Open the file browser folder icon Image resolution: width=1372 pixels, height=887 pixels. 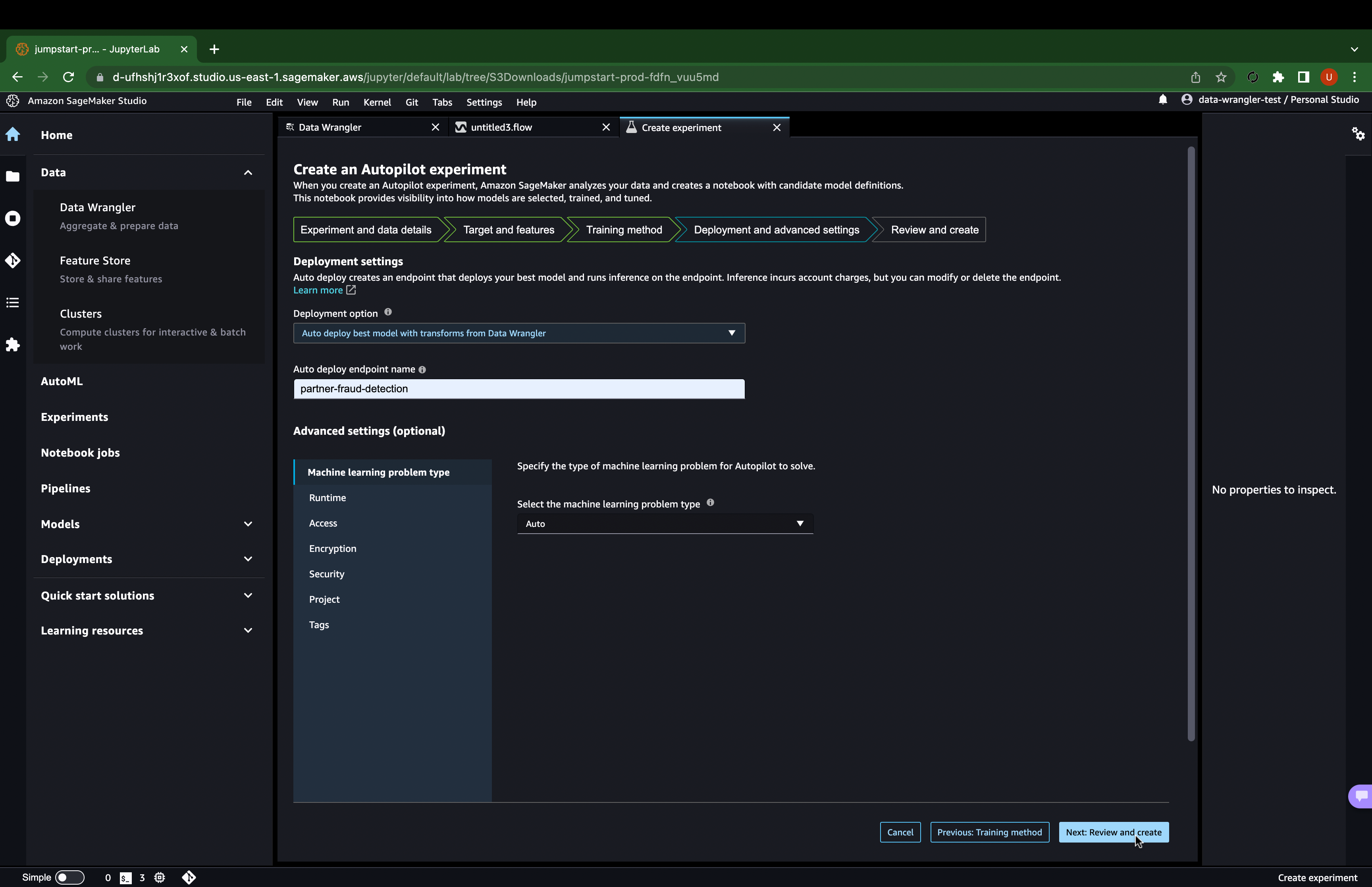13,176
